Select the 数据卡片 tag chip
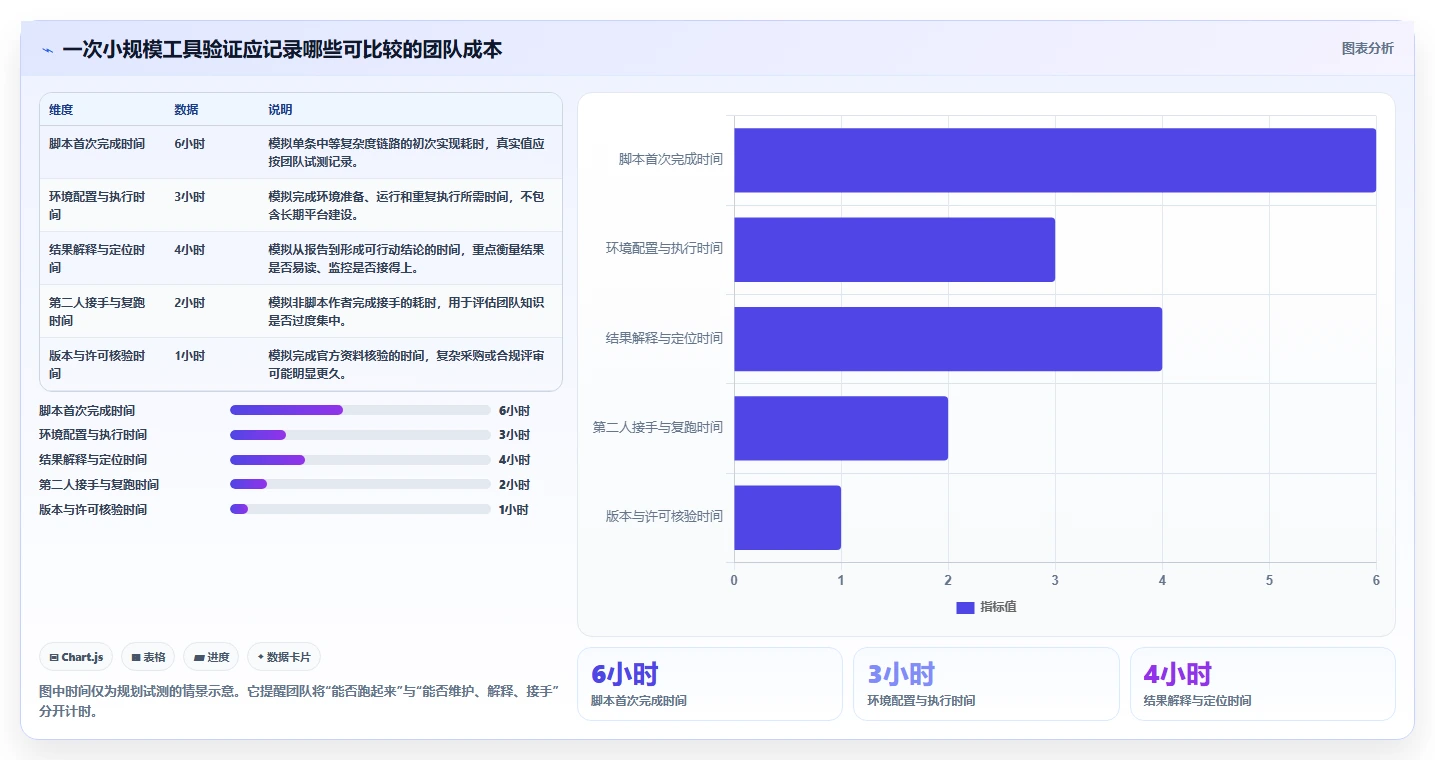1435x760 pixels. 284,657
